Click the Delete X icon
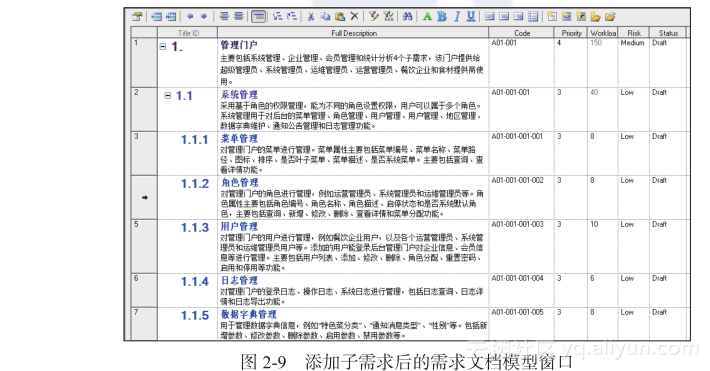Screen dimensions: 710x371 point(355,16)
